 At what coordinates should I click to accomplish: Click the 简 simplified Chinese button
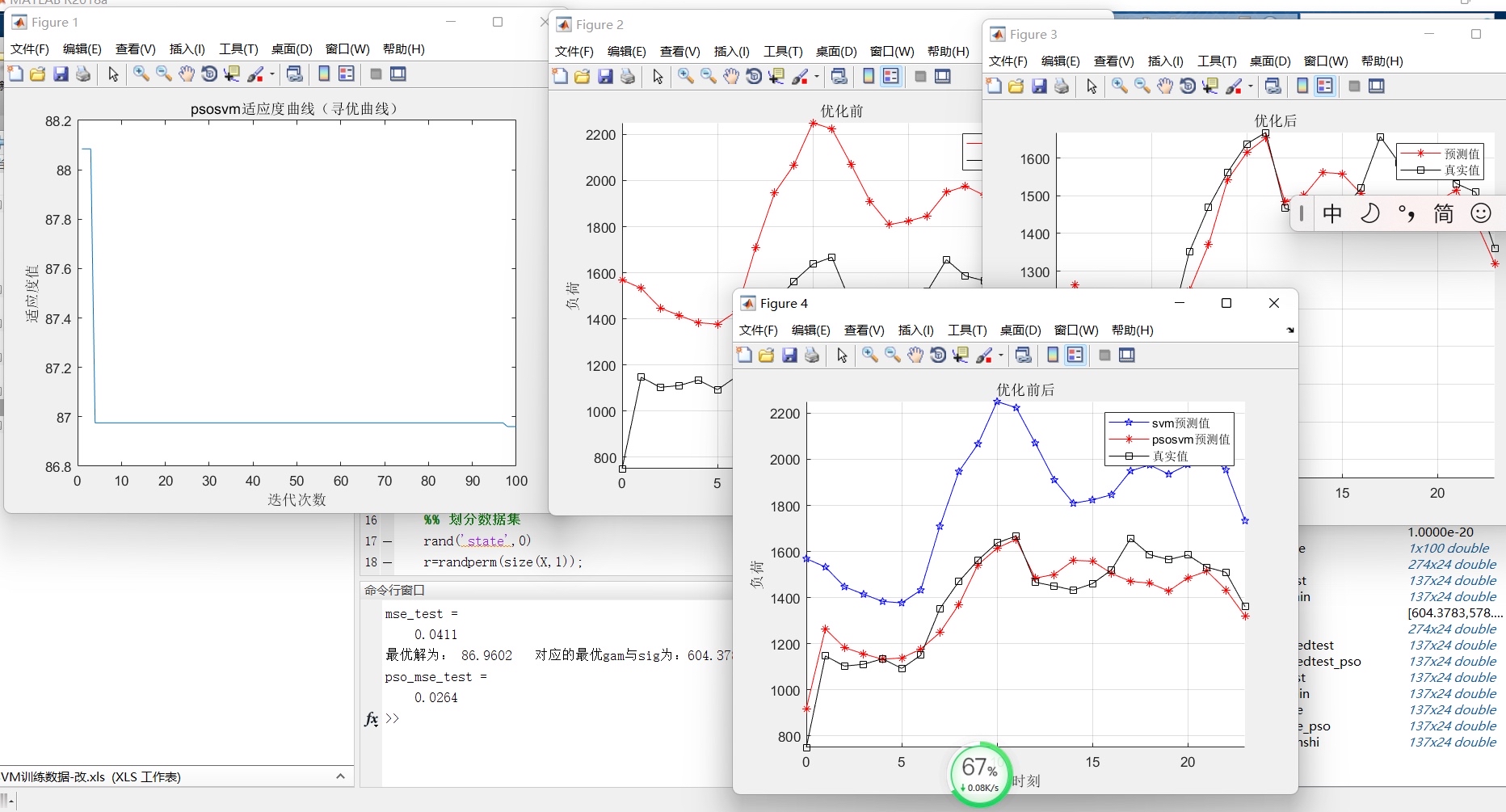[x=1444, y=213]
